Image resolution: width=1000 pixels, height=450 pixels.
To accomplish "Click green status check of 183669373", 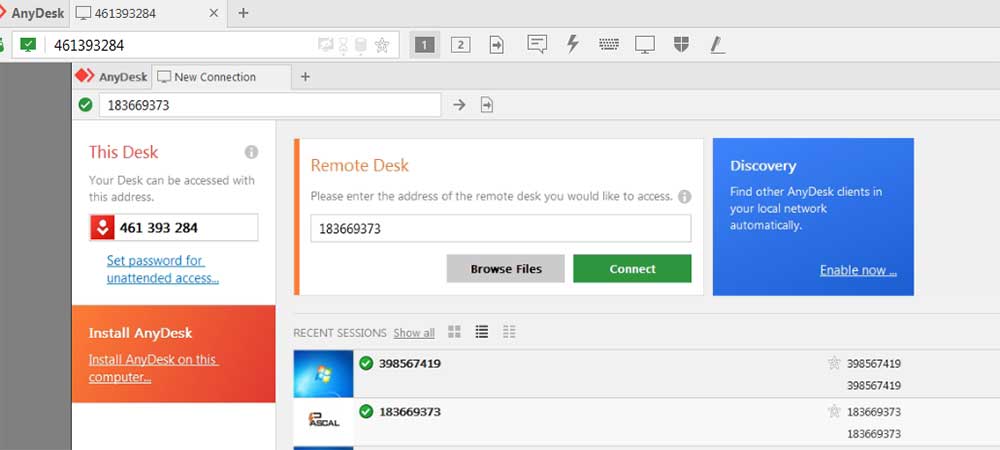I will pyautogui.click(x=366, y=412).
